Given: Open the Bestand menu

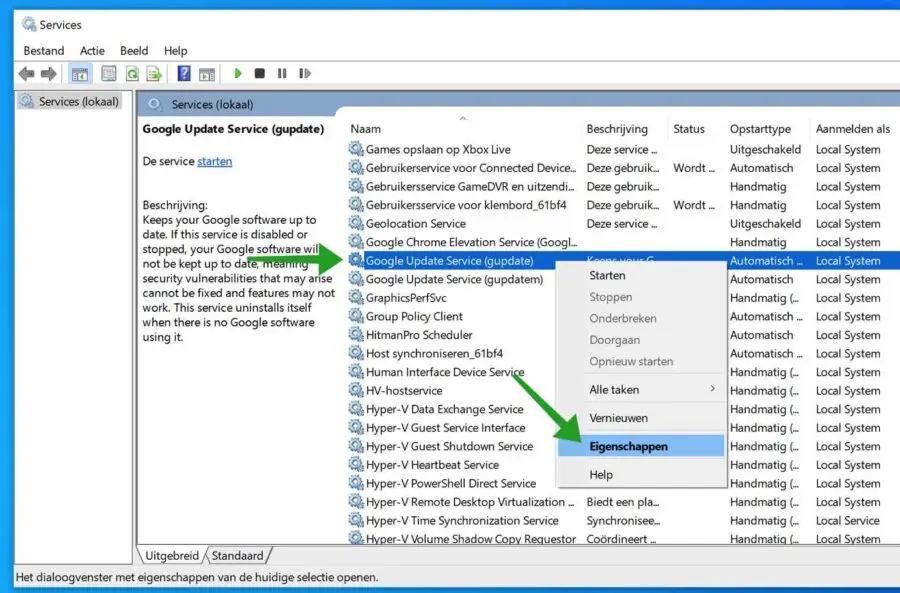Looking at the screenshot, I should pos(44,51).
